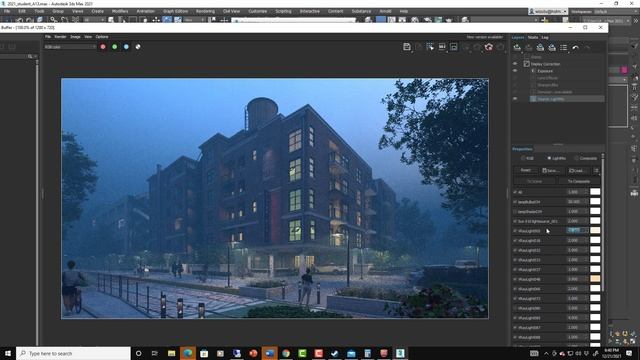Toggle eye visibility of Source LightMix layer
This screenshot has height=360, width=640.
tap(515, 99)
